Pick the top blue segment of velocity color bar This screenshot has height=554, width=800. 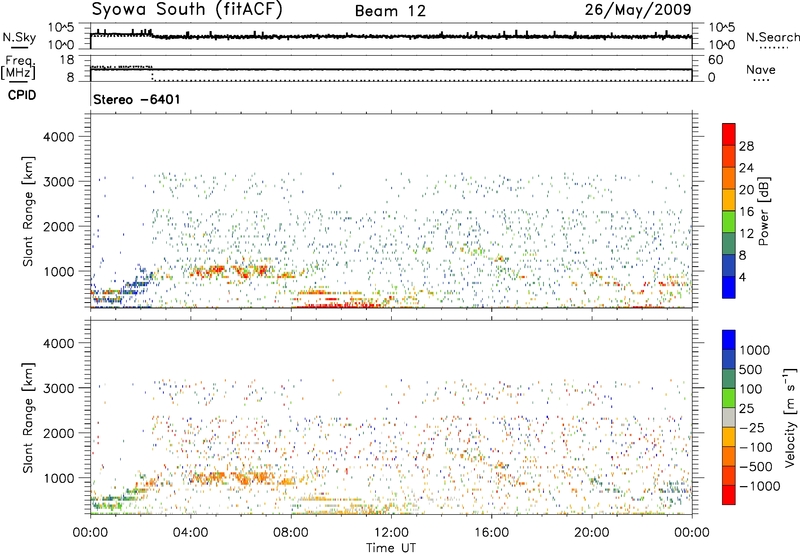[729, 340]
